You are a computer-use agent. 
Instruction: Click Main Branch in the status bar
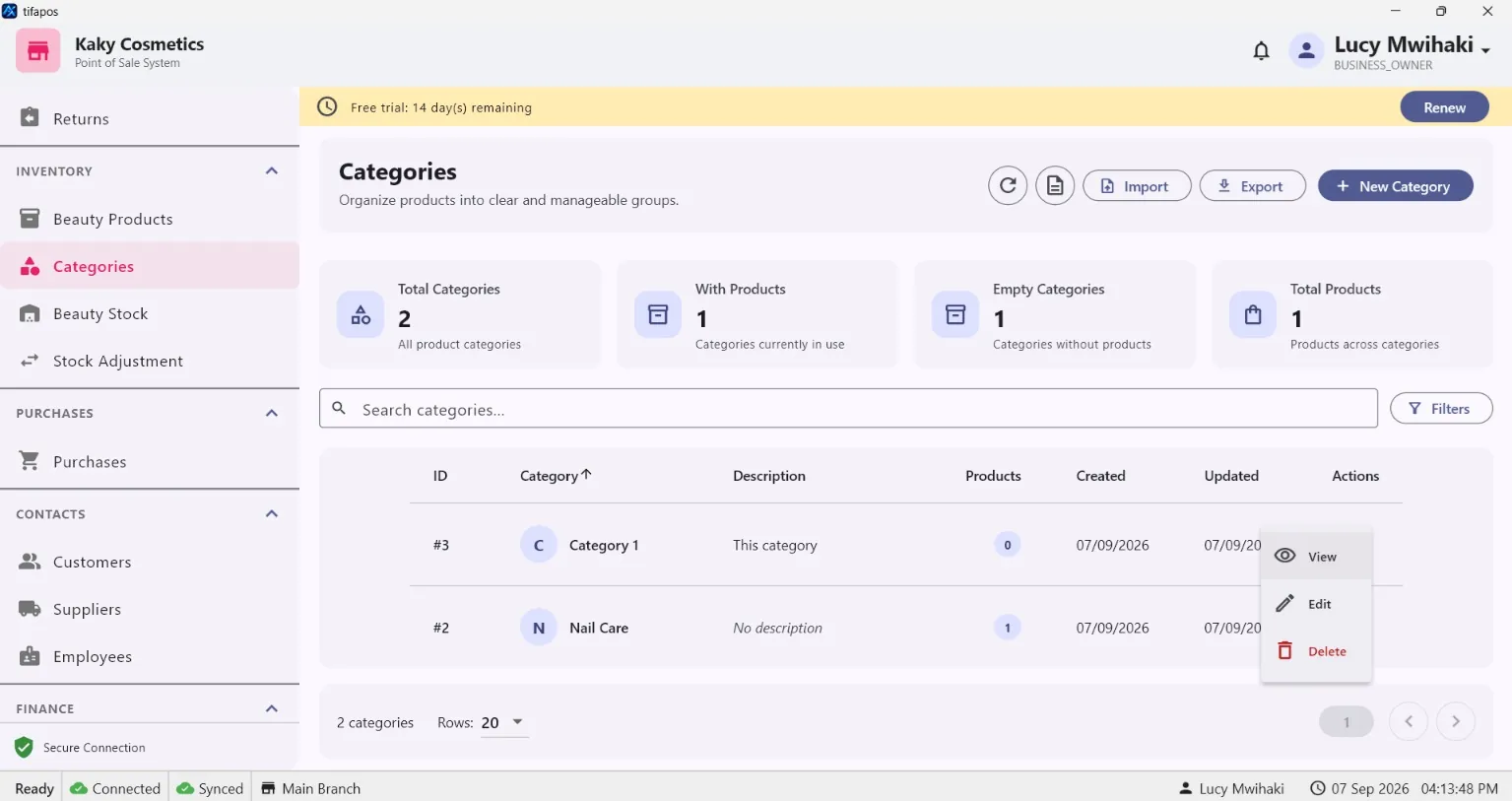tap(310, 788)
